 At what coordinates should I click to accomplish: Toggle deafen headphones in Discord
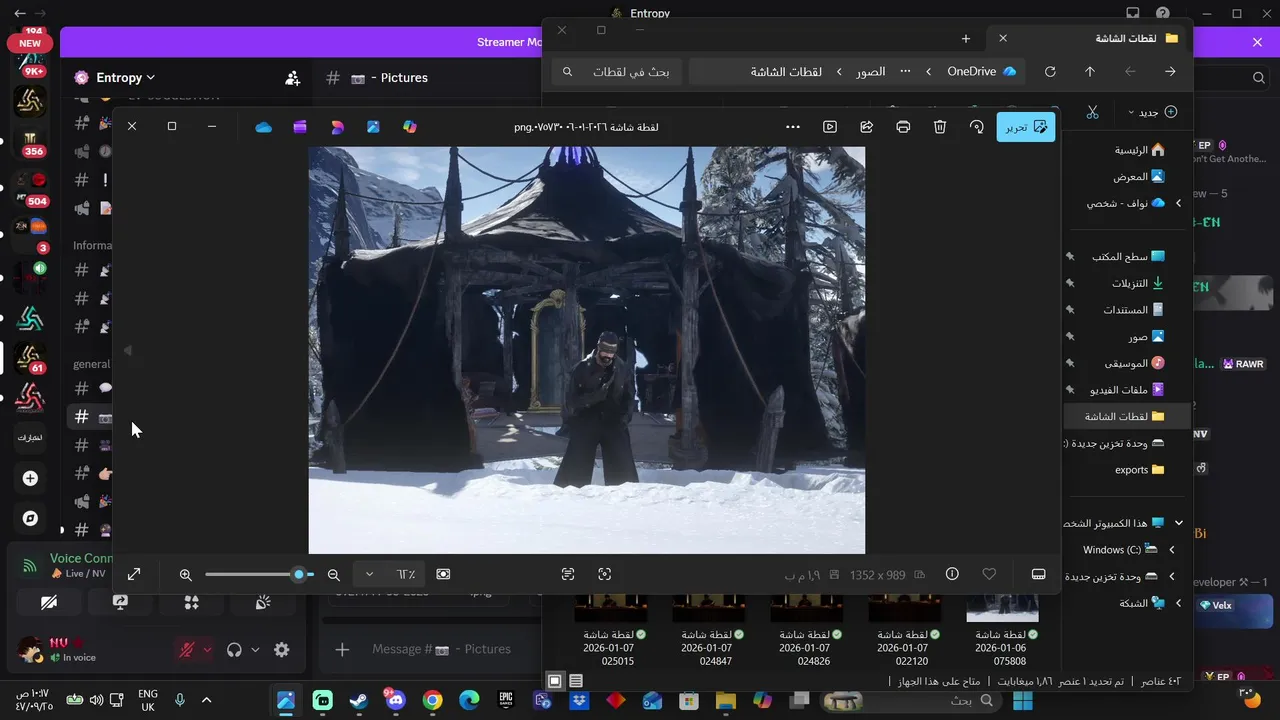(x=234, y=650)
